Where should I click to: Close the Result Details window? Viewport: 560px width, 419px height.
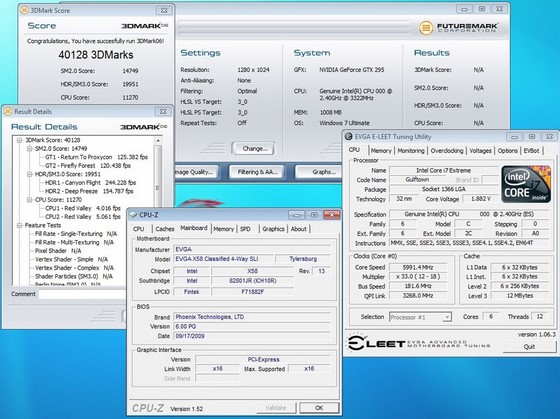tap(163, 111)
